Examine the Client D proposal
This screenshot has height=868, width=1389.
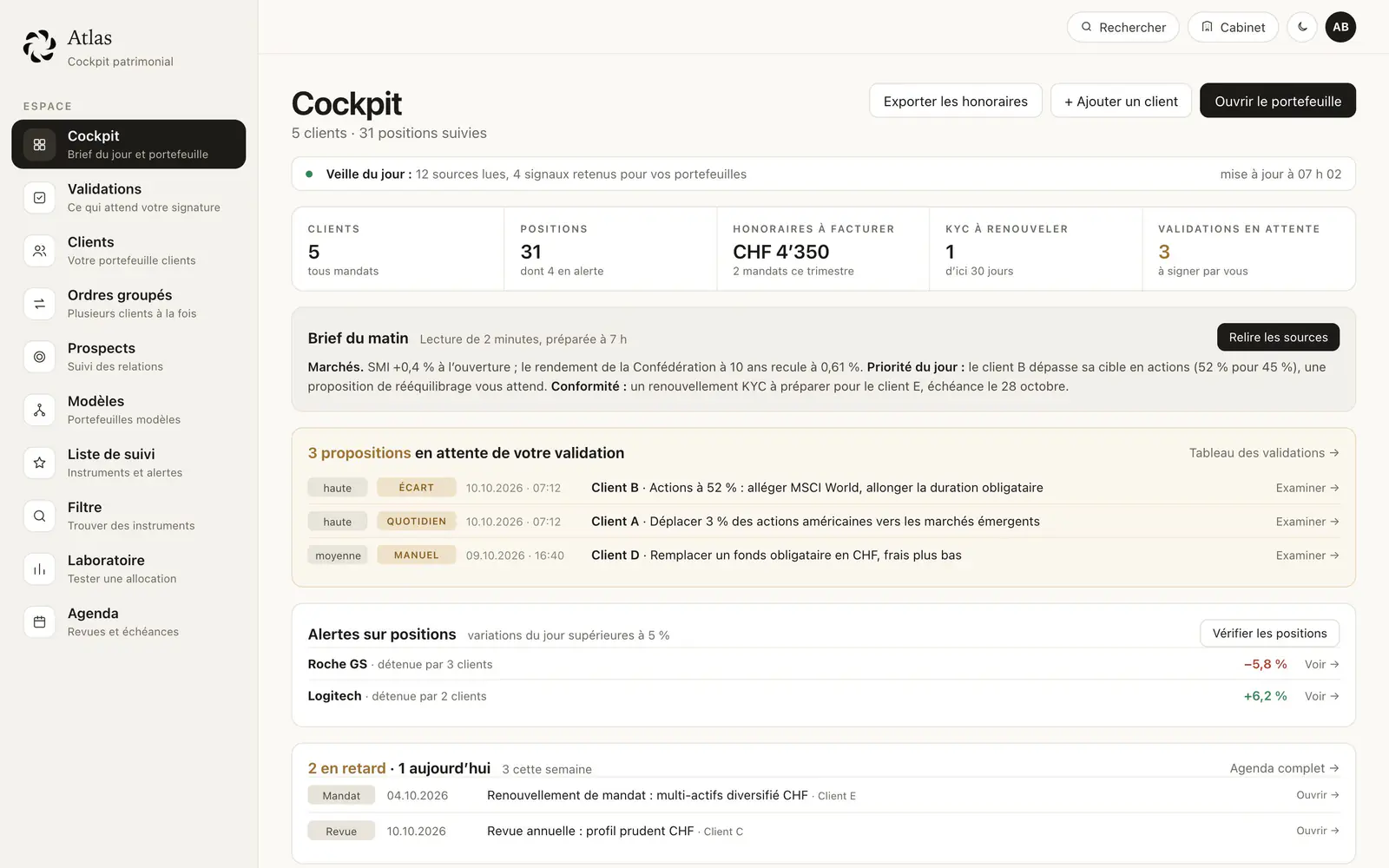point(1307,556)
